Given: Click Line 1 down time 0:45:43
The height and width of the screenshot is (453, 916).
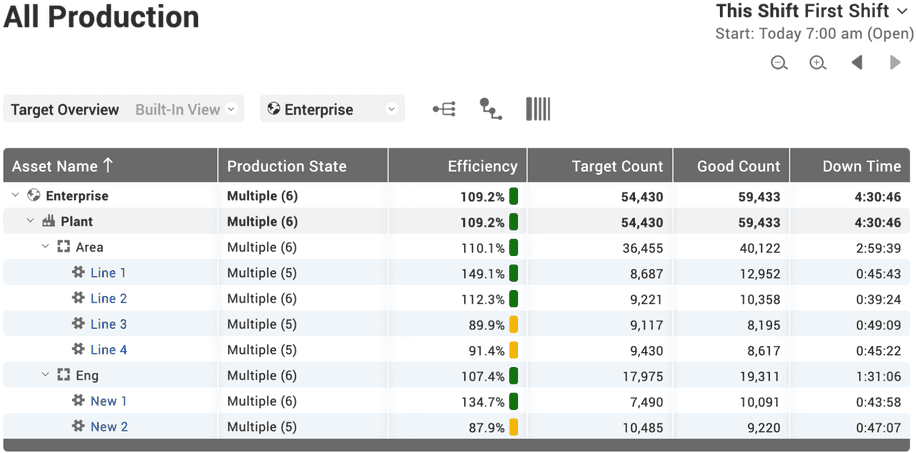Looking at the screenshot, I should click(877, 274).
